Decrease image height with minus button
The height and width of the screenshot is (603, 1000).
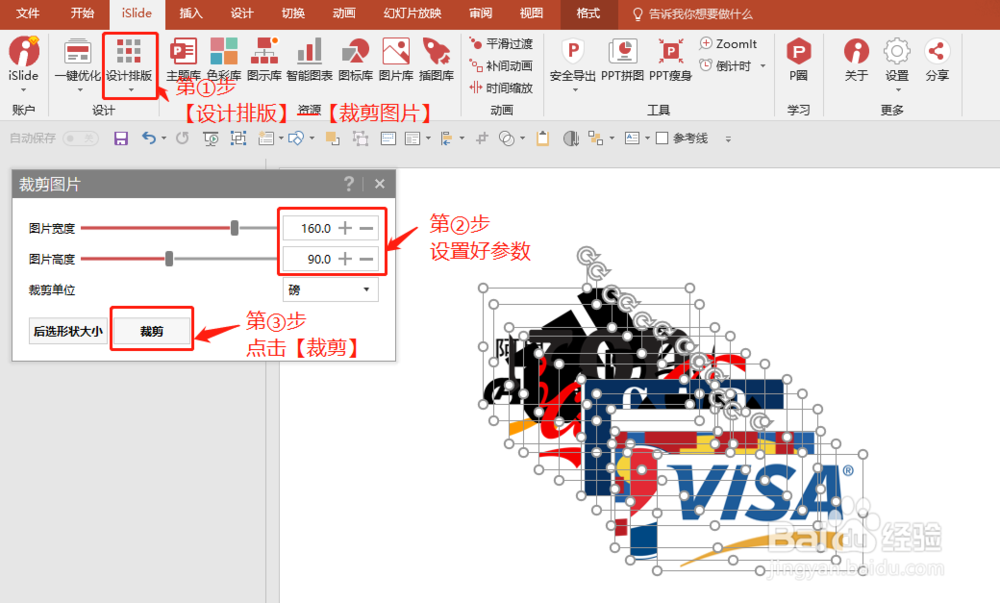coord(367,259)
